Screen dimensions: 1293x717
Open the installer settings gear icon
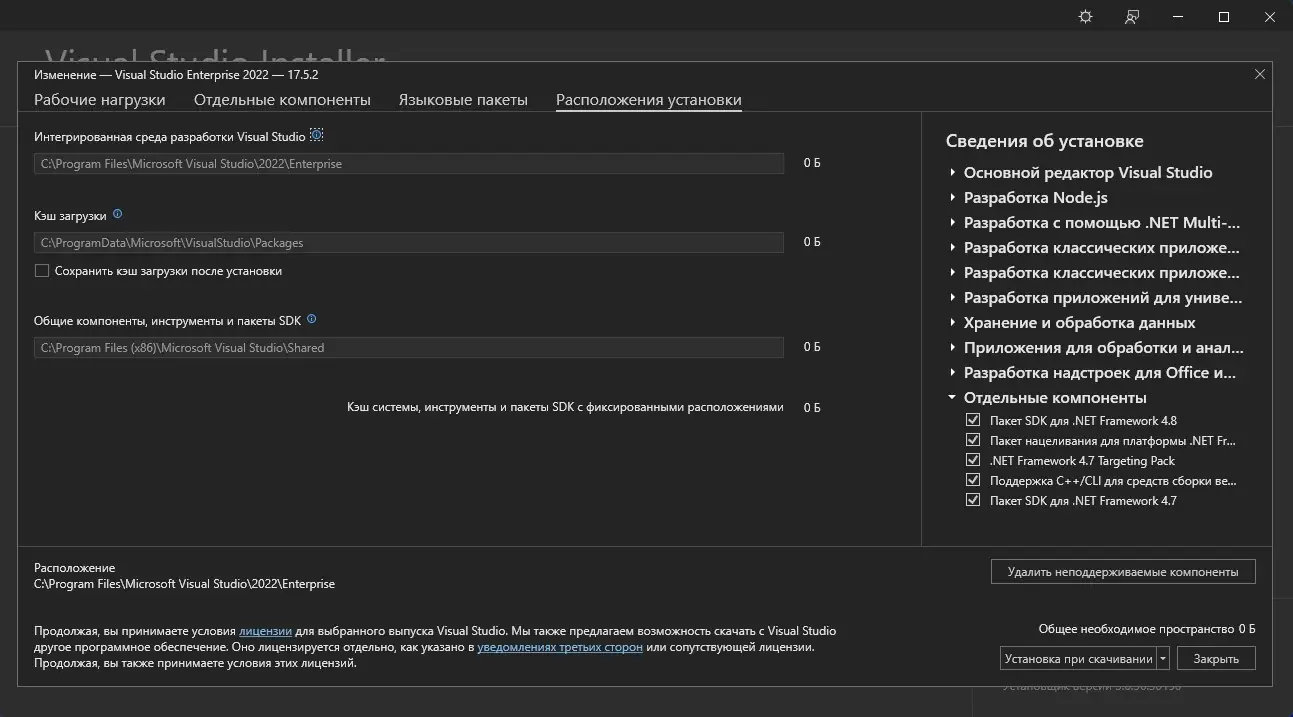[1085, 16]
